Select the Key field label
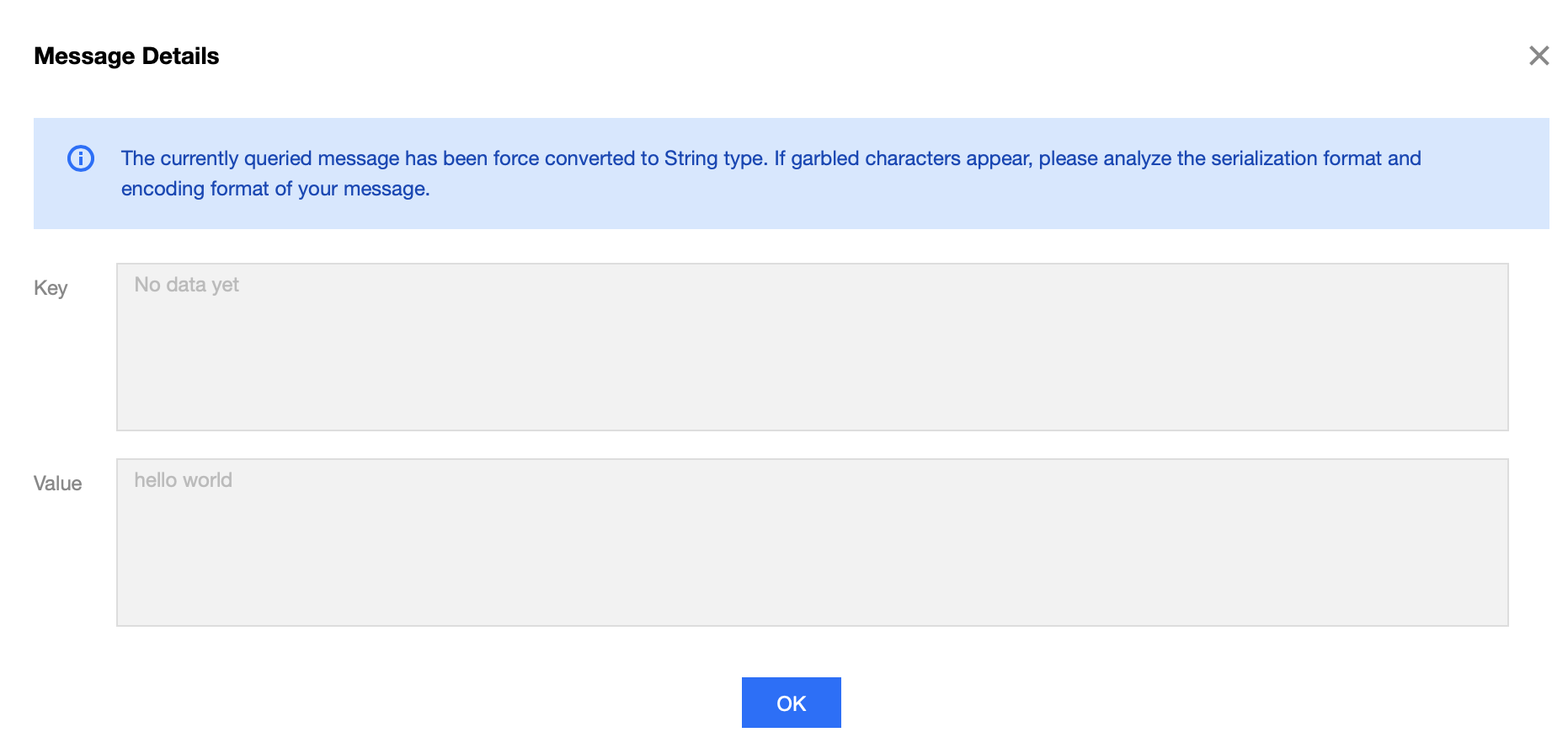 [x=51, y=288]
